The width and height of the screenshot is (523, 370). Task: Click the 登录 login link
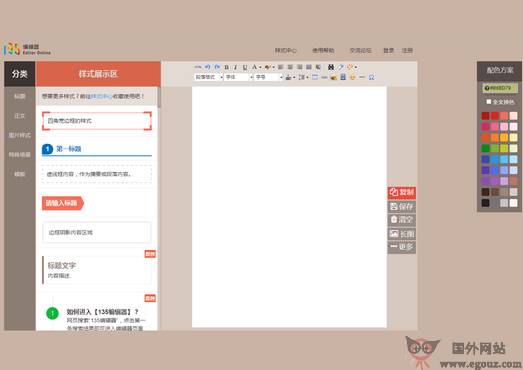pos(389,50)
